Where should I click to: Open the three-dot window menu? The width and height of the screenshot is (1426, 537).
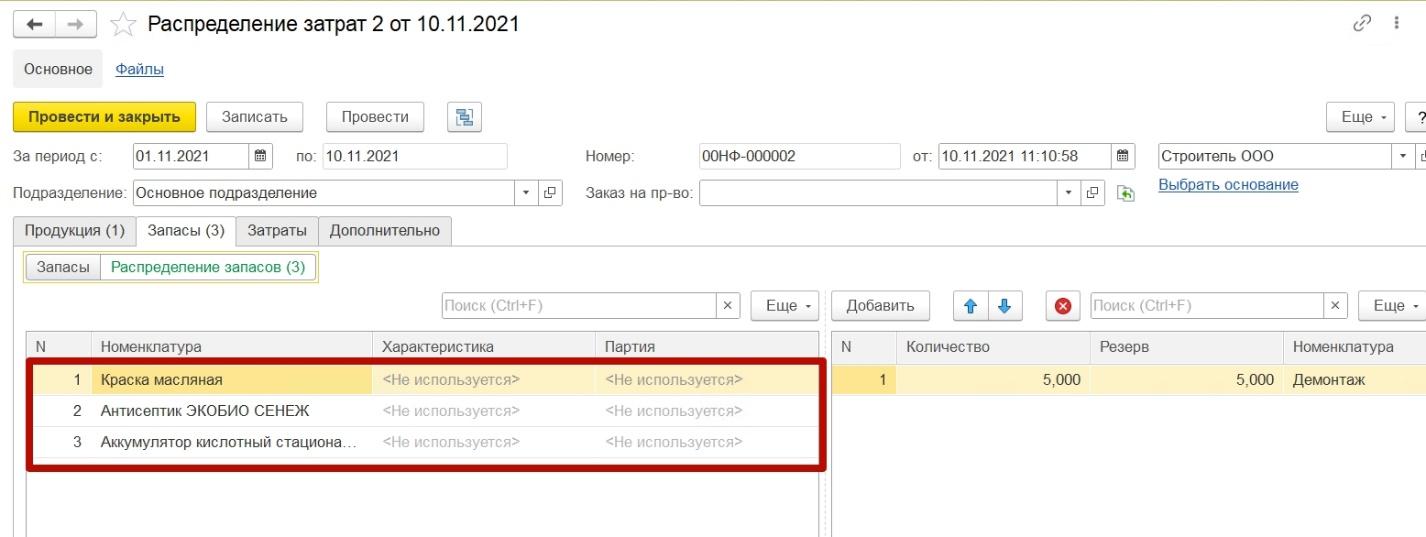[1396, 23]
